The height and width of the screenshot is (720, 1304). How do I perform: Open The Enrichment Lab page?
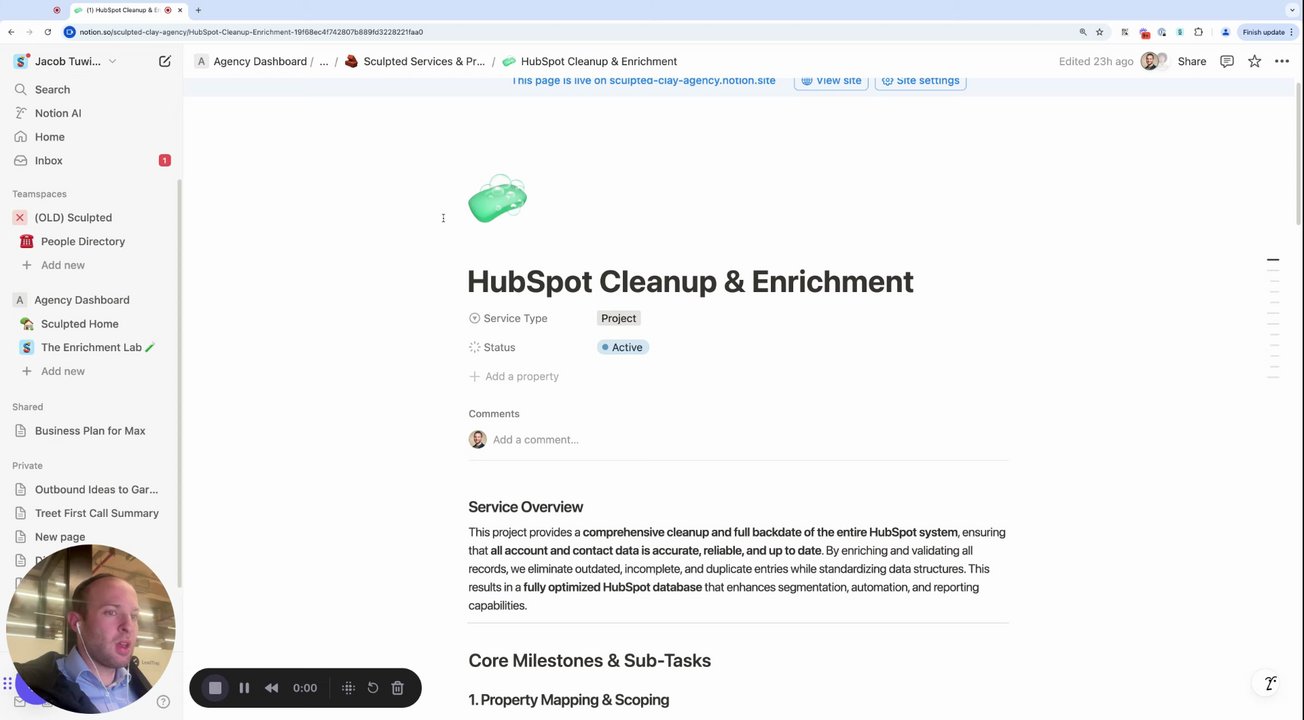(91, 347)
